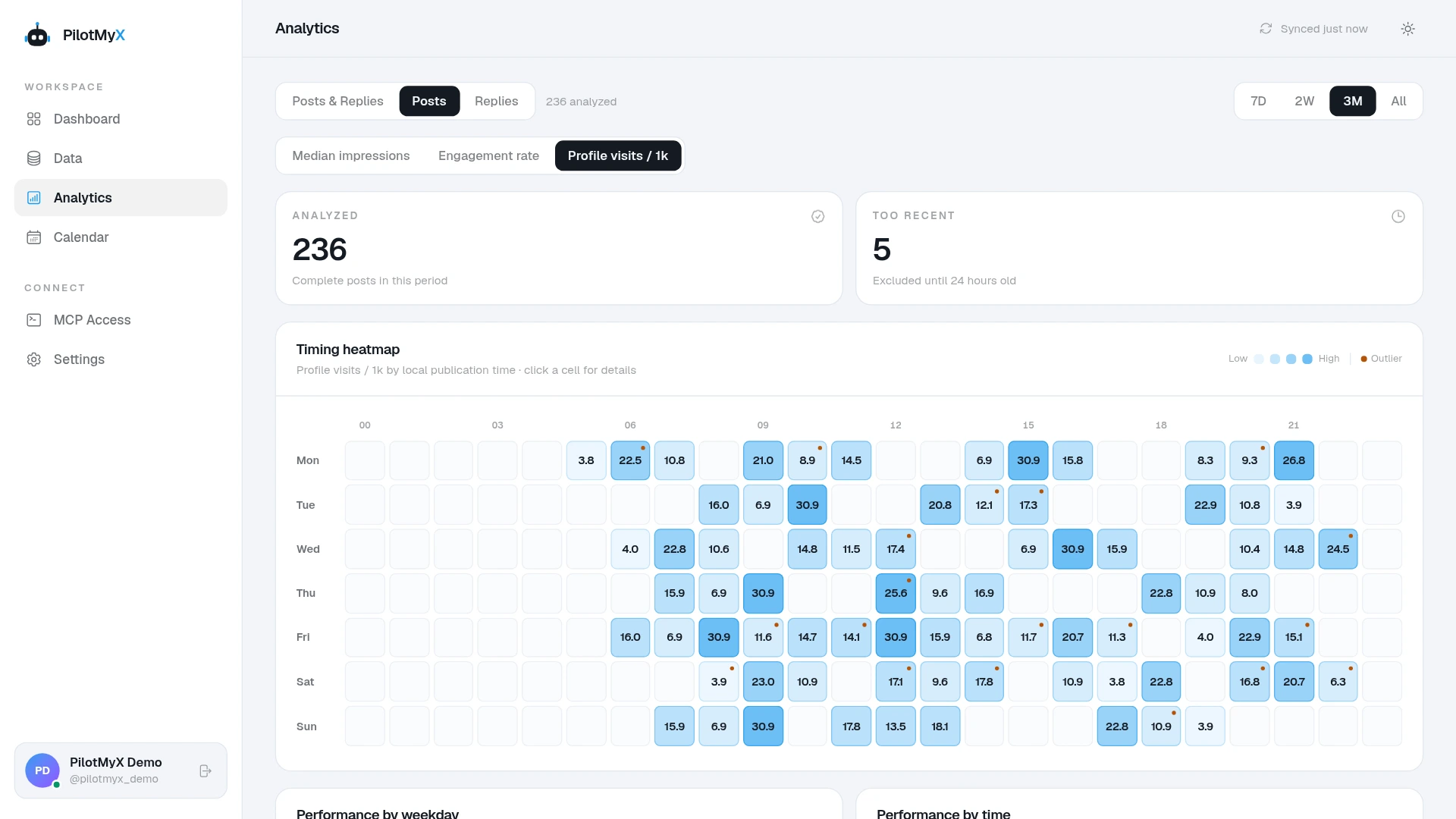Click the Friday 14.1 heatmap cell
Image resolution: width=1456 pixels, height=819 pixels.
pyautogui.click(x=852, y=637)
